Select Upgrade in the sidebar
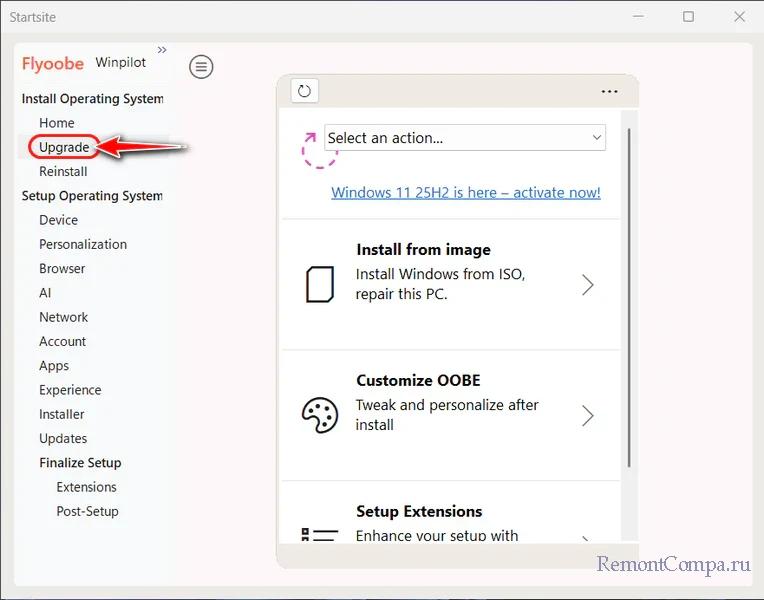Viewport: 764px width, 600px height. tap(64, 147)
